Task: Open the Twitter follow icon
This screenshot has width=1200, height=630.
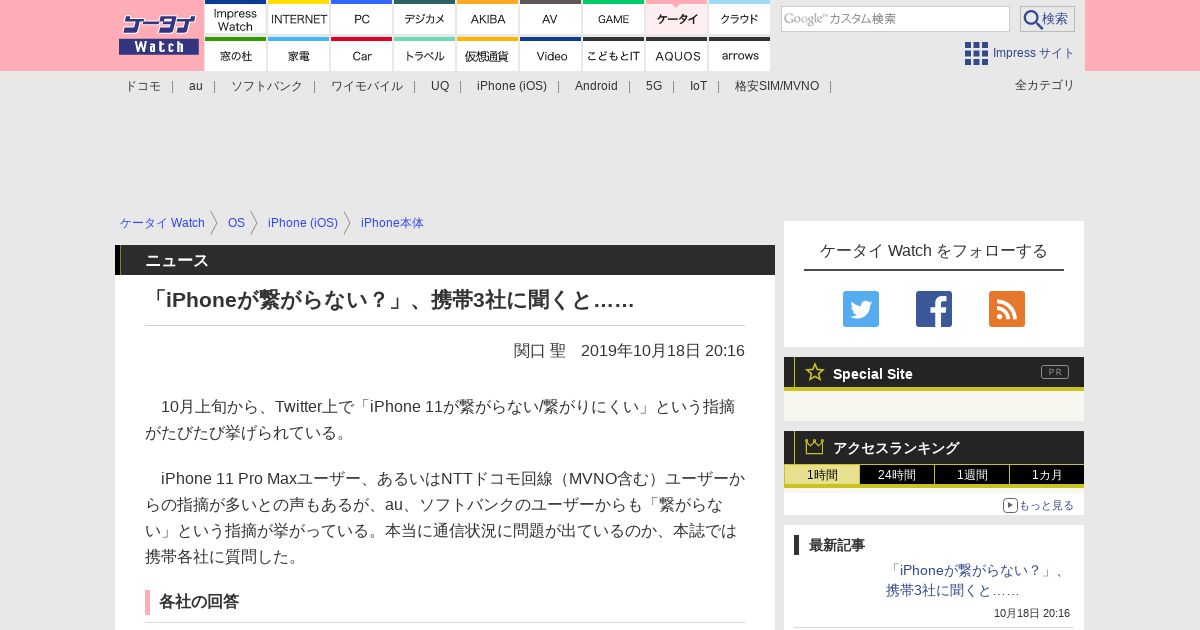Action: click(861, 309)
